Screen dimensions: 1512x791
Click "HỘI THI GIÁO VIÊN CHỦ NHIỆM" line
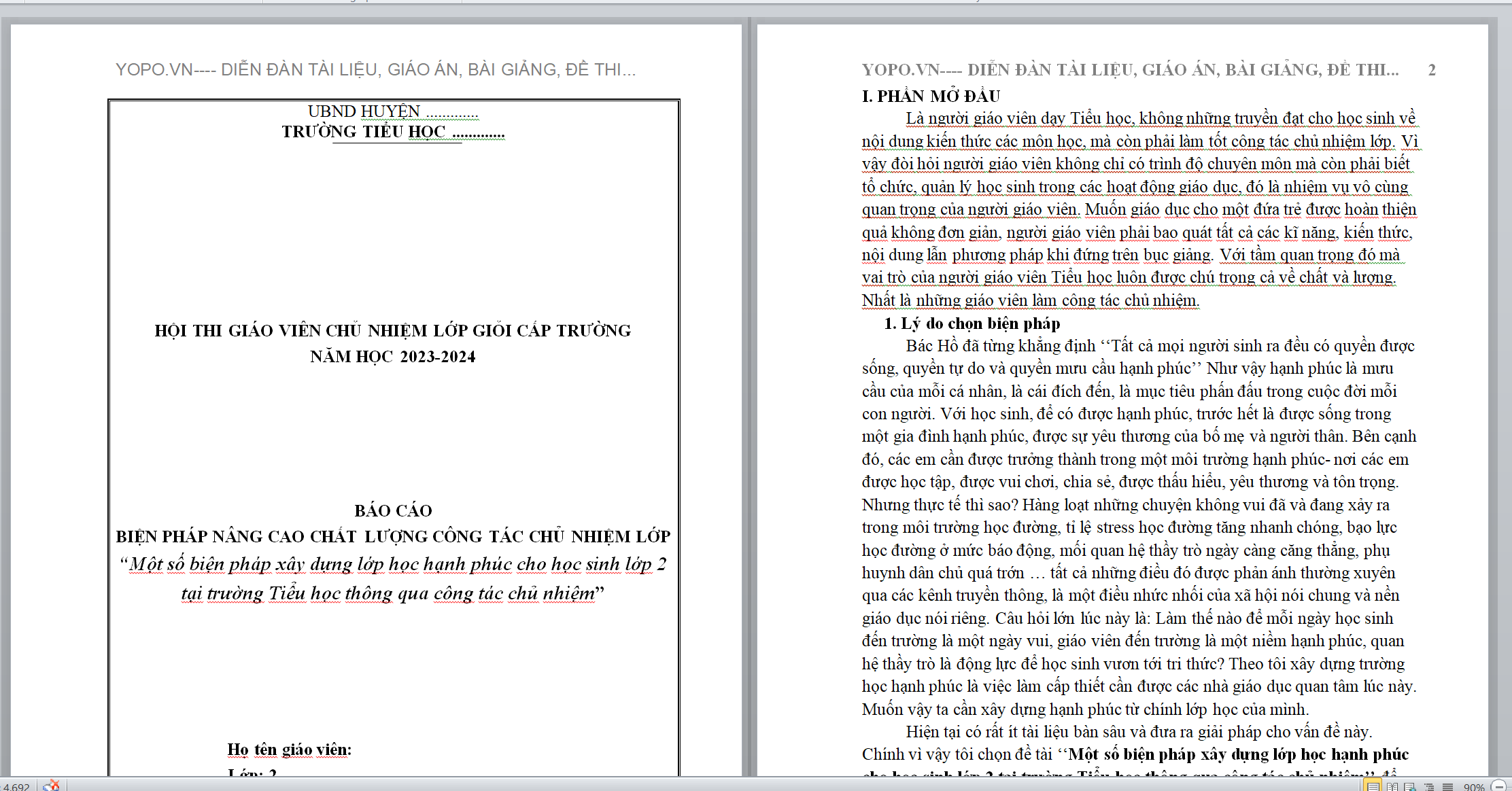pos(393,330)
